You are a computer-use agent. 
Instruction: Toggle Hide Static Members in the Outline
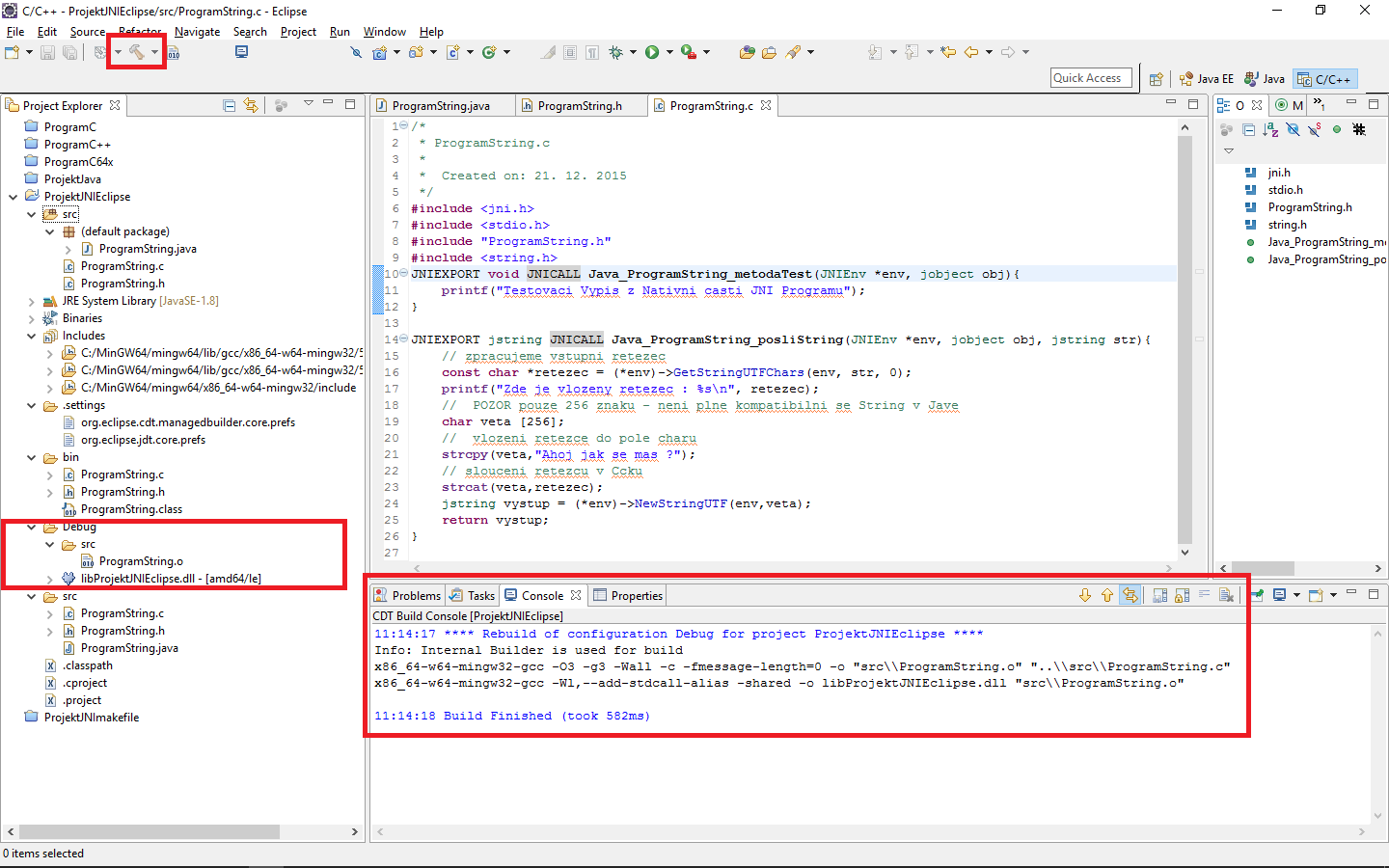click(1314, 128)
